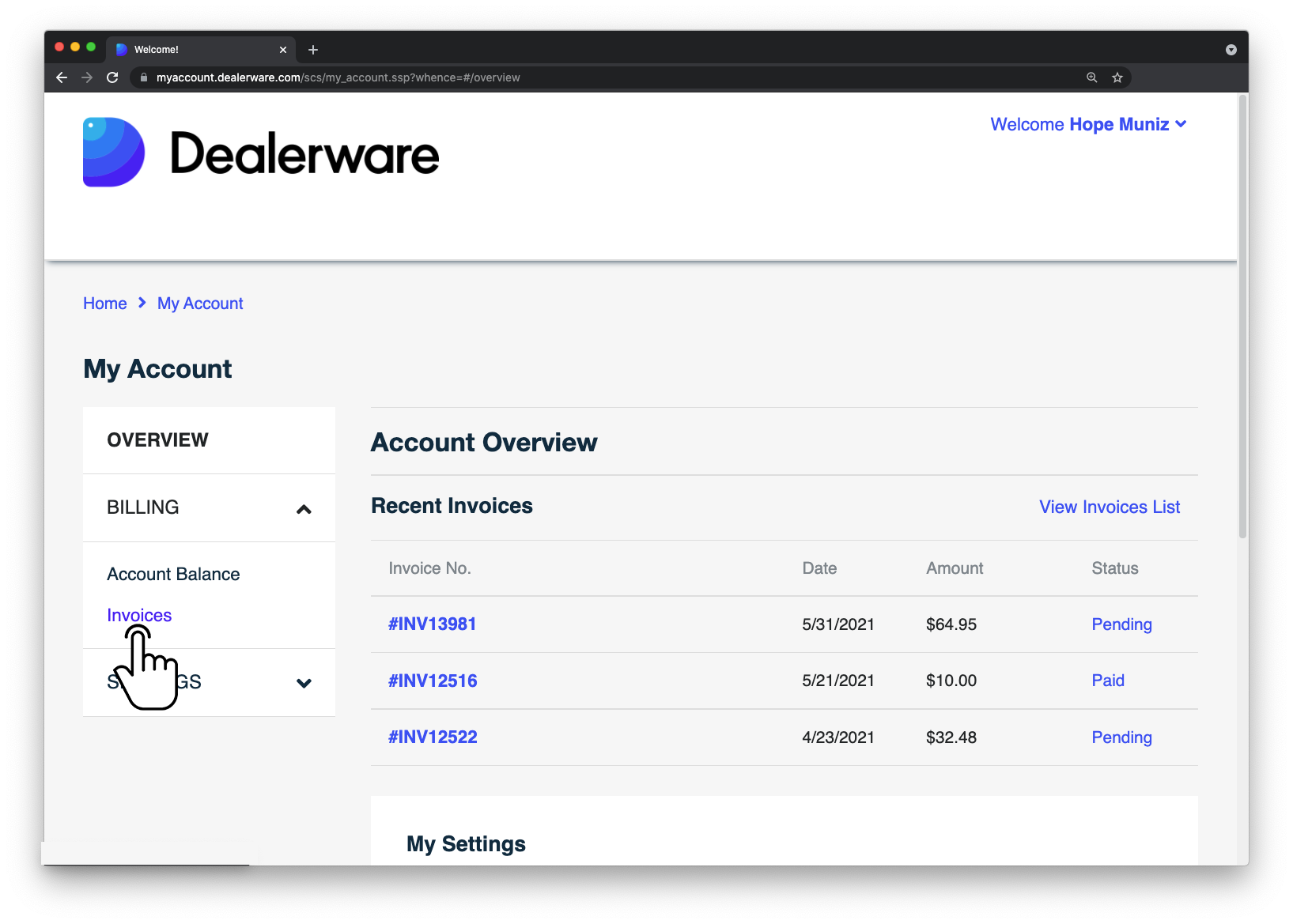The height and width of the screenshot is (924, 1293).
Task: Click the forward navigation arrow icon
Action: [86, 77]
